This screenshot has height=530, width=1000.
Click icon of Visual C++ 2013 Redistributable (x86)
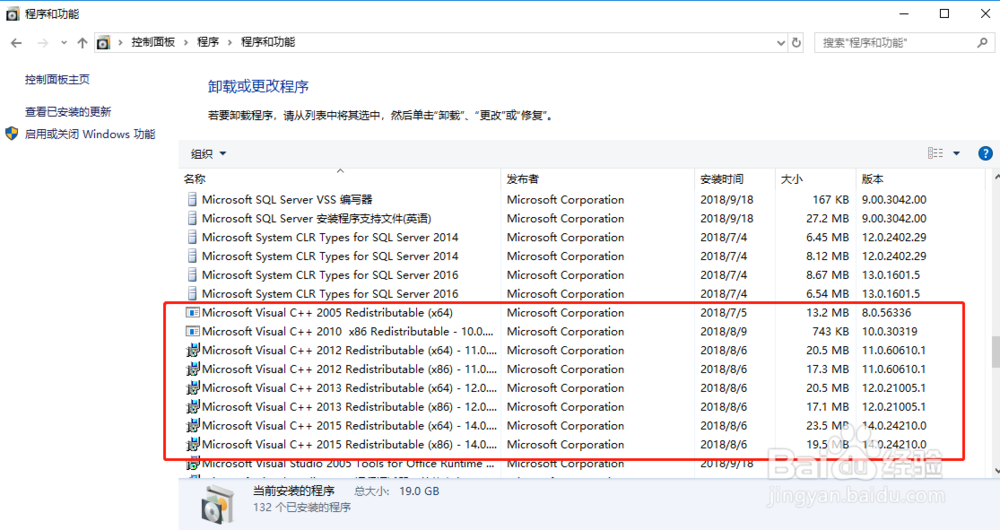(193, 407)
